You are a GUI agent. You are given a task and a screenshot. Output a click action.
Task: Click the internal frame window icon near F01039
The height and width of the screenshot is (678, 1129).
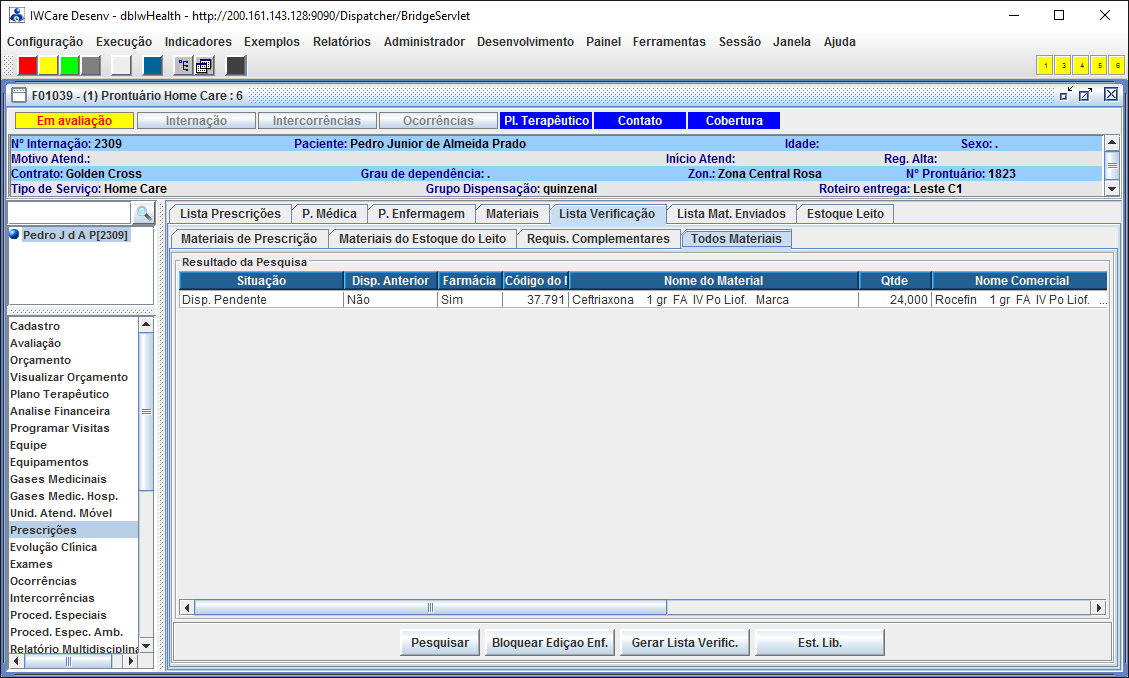point(19,95)
